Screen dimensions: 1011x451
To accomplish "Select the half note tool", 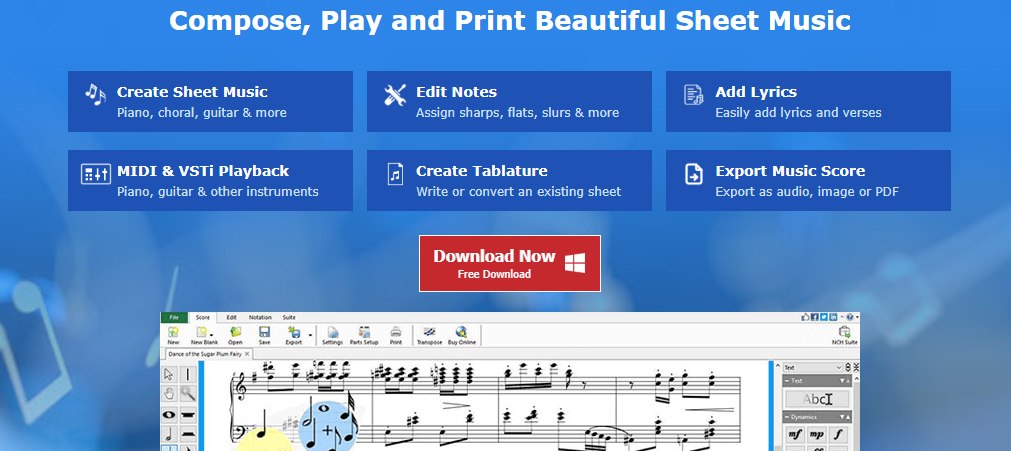I will (169, 434).
